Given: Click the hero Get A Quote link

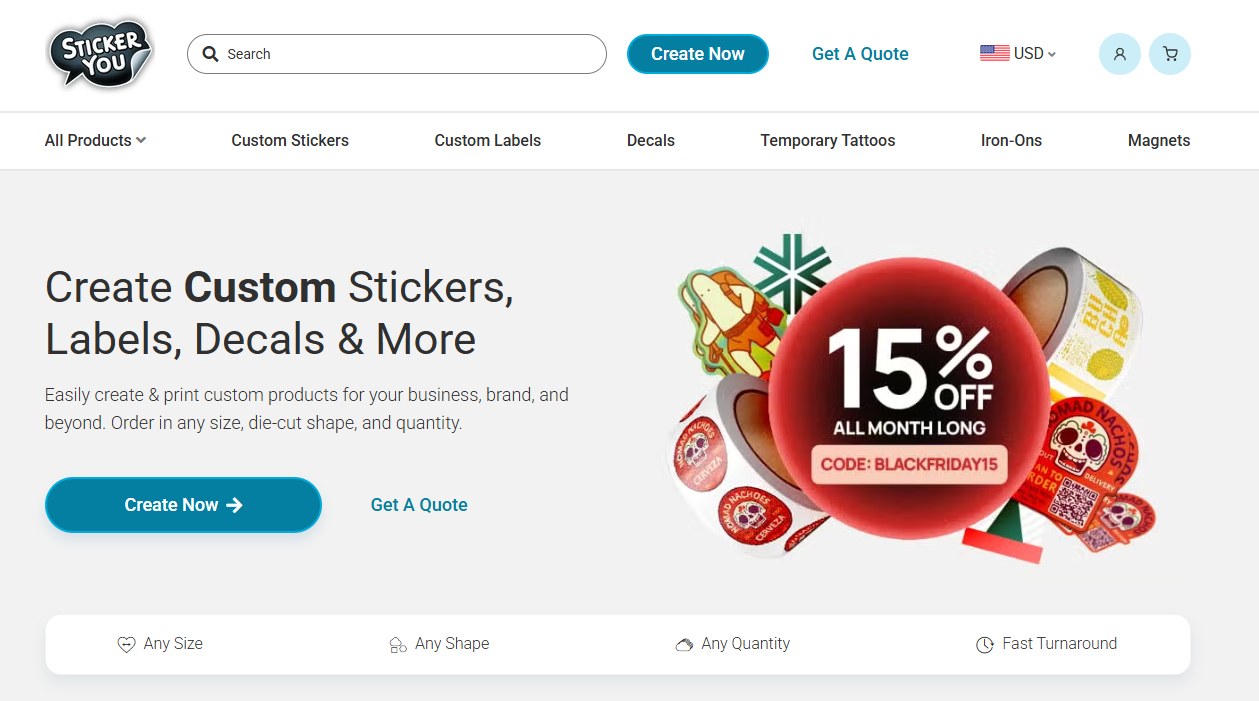Looking at the screenshot, I should [419, 505].
